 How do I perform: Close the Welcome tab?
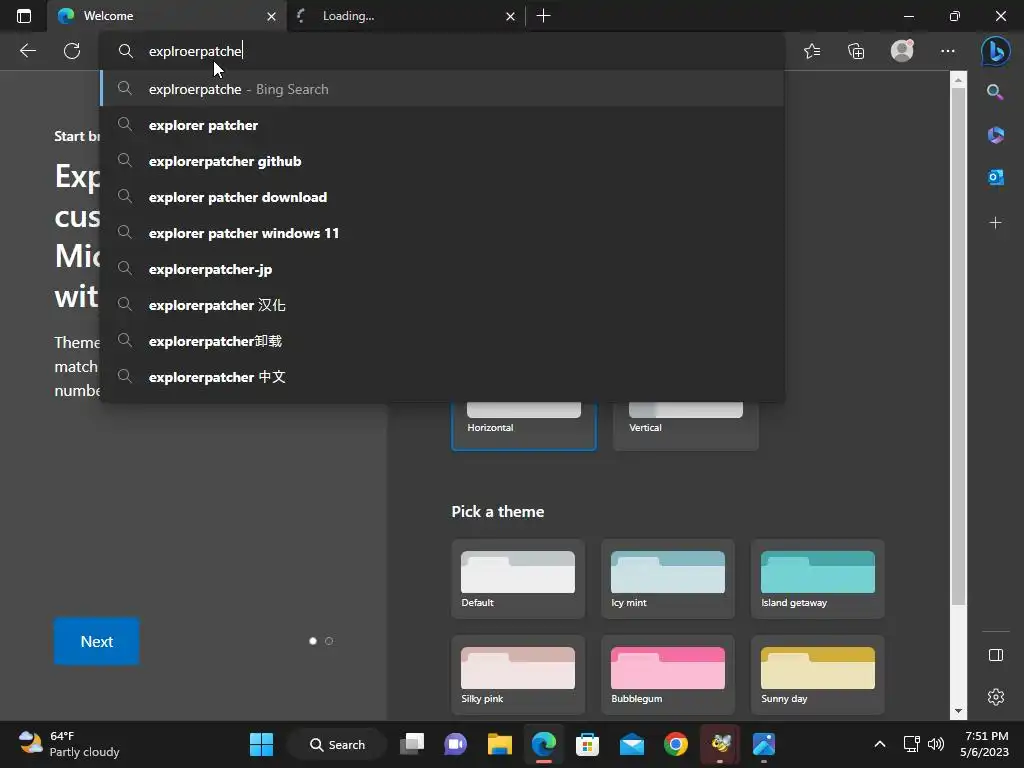click(271, 16)
